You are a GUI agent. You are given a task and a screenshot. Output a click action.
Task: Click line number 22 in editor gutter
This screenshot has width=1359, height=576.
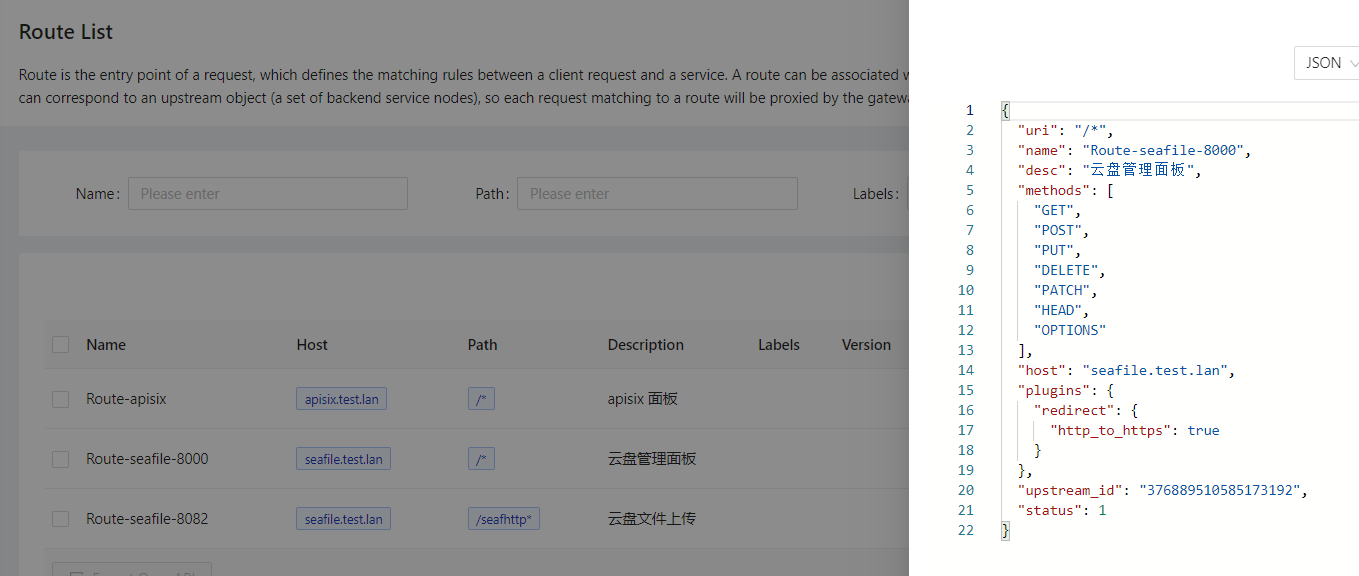(965, 530)
